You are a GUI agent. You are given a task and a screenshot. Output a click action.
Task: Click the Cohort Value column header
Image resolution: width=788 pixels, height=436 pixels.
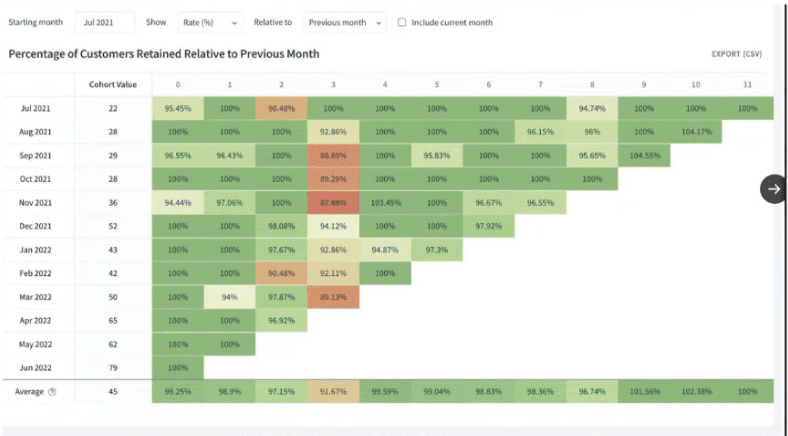coord(113,85)
